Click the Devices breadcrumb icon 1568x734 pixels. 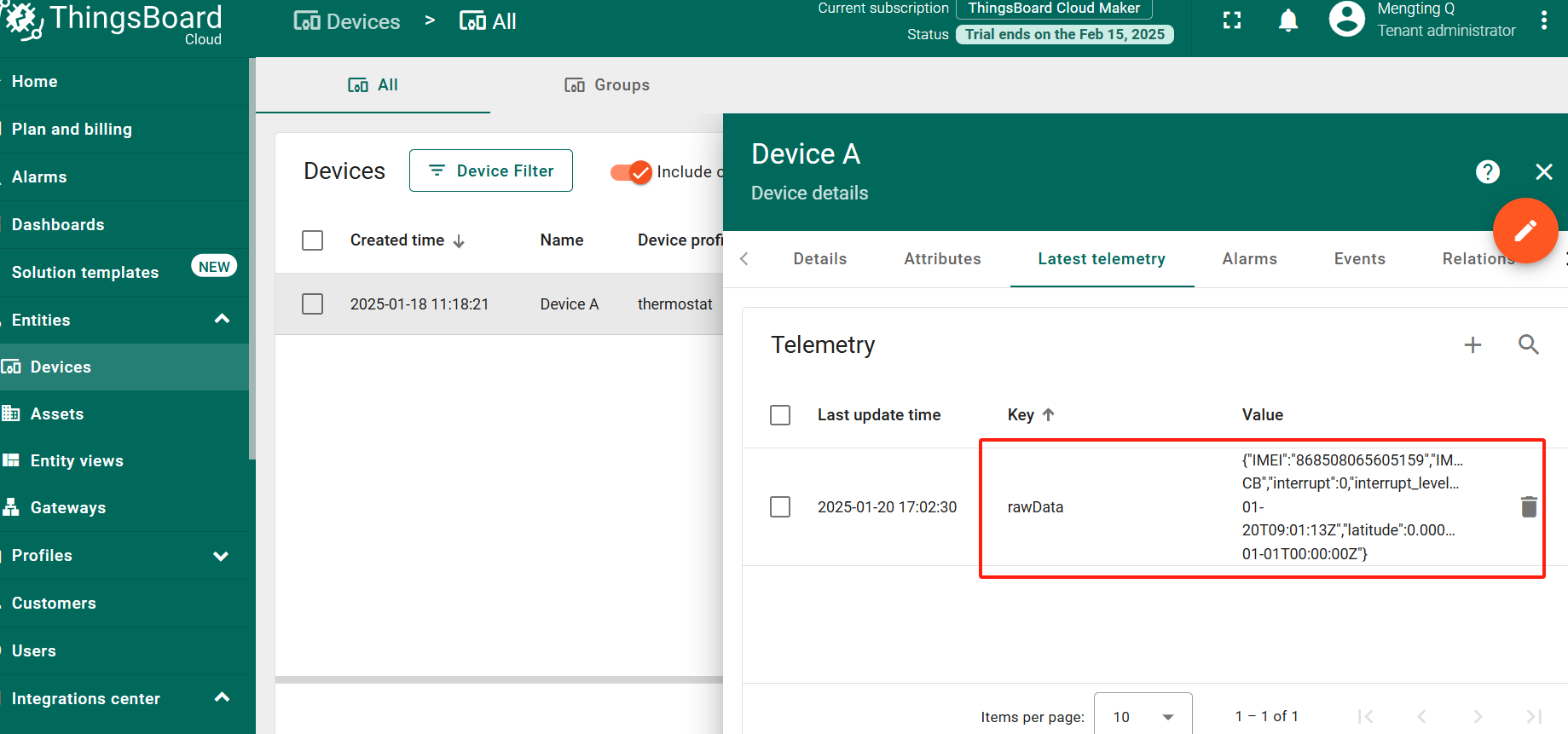click(x=307, y=21)
